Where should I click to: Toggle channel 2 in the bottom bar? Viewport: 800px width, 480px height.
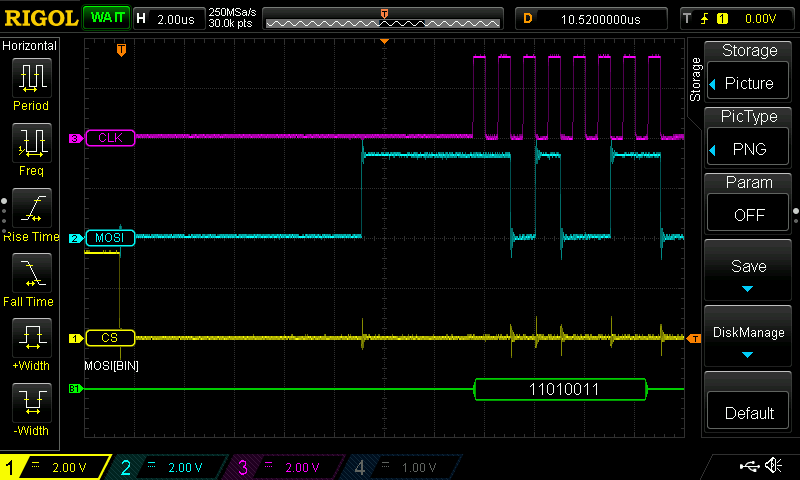[x=170, y=467]
